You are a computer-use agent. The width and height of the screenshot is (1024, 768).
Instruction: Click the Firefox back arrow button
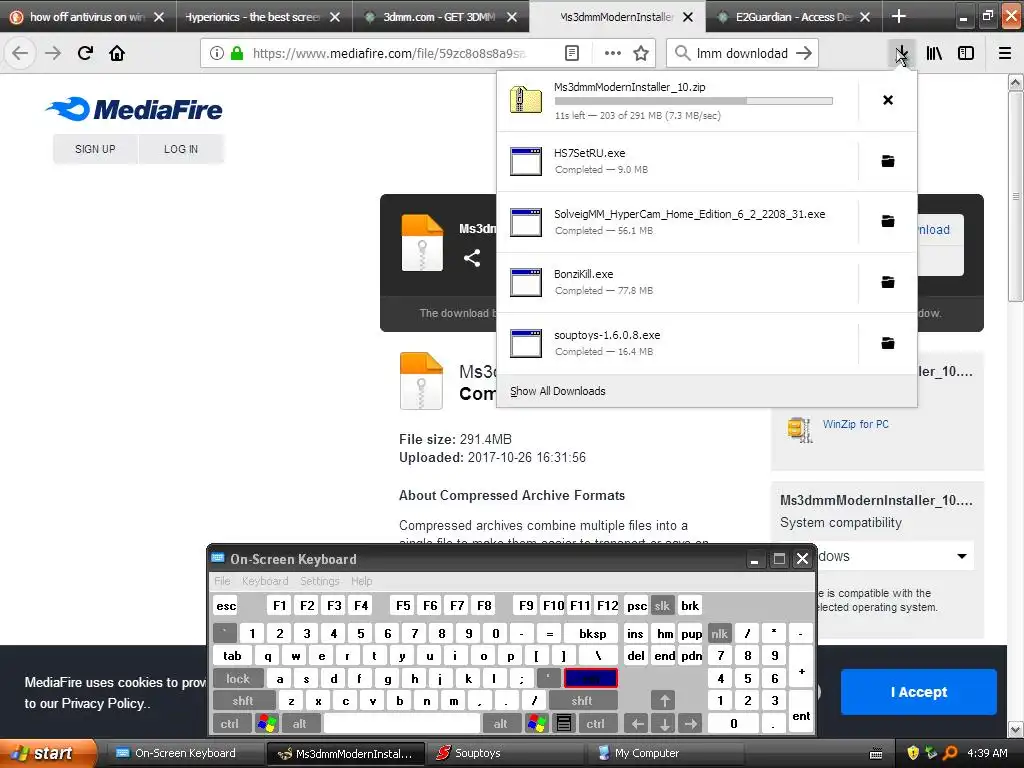pyautogui.click(x=20, y=54)
